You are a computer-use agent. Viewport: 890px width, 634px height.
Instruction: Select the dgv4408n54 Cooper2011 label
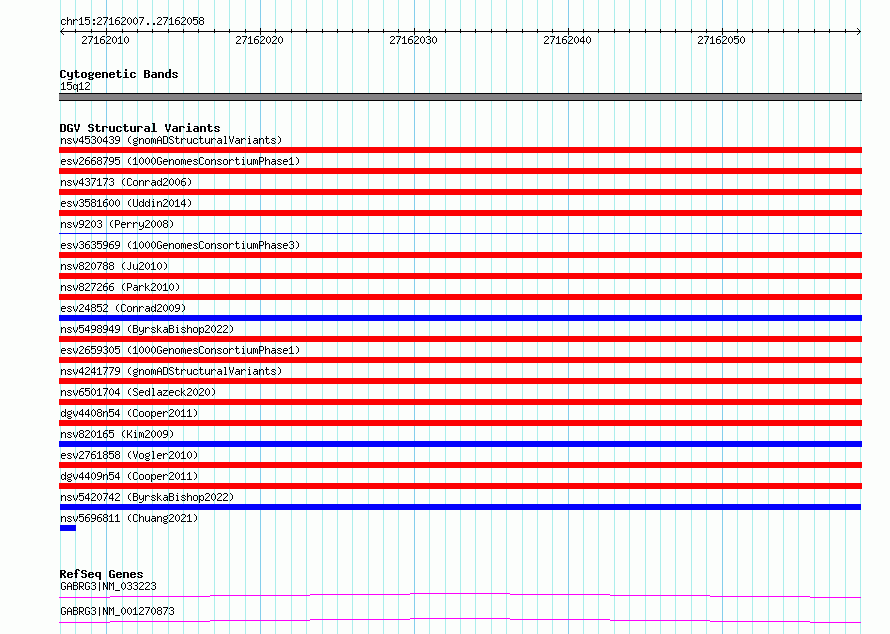[129, 413]
